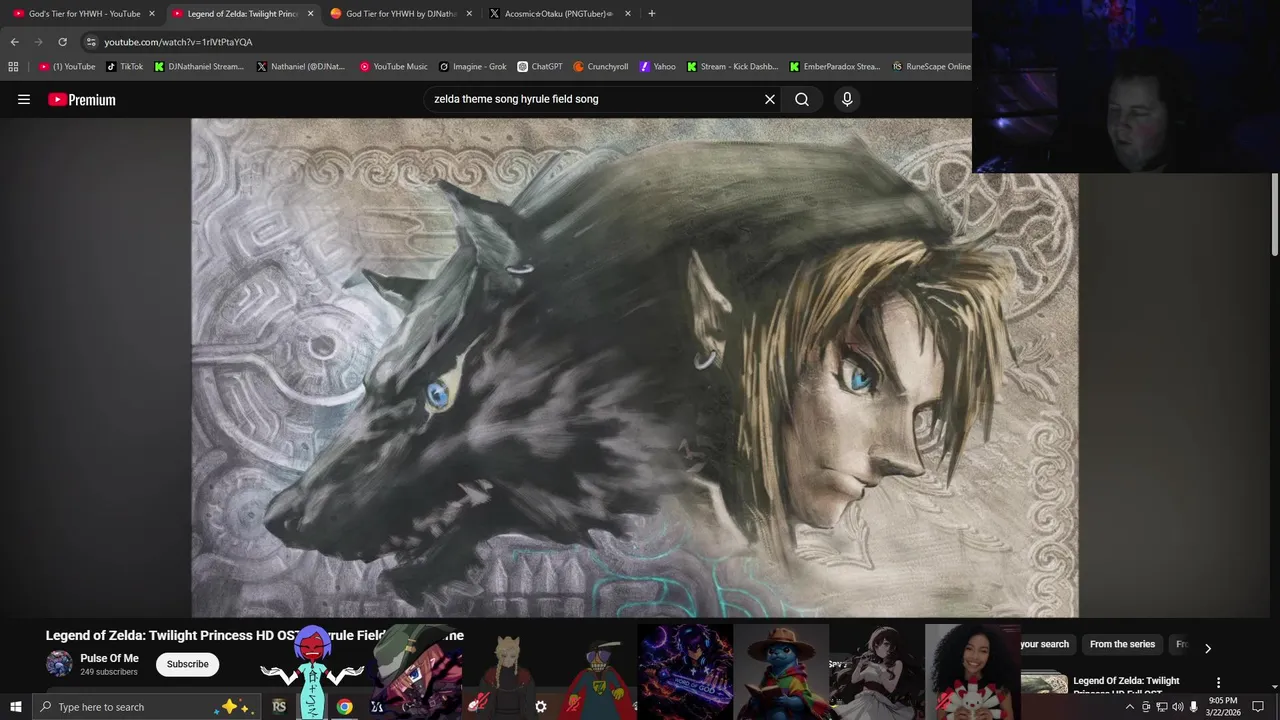Viewport: 1280px width, 720px height.
Task: Show more filter chips with right chevron
Action: tap(1207, 648)
